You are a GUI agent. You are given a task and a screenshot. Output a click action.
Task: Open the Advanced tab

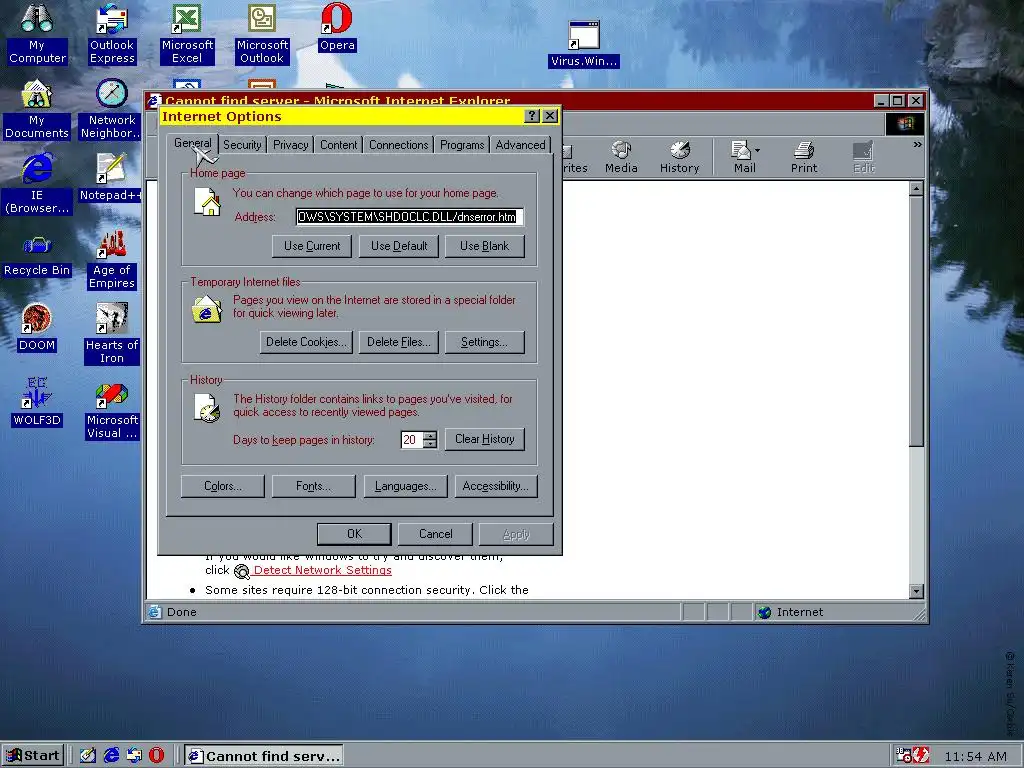(x=520, y=145)
